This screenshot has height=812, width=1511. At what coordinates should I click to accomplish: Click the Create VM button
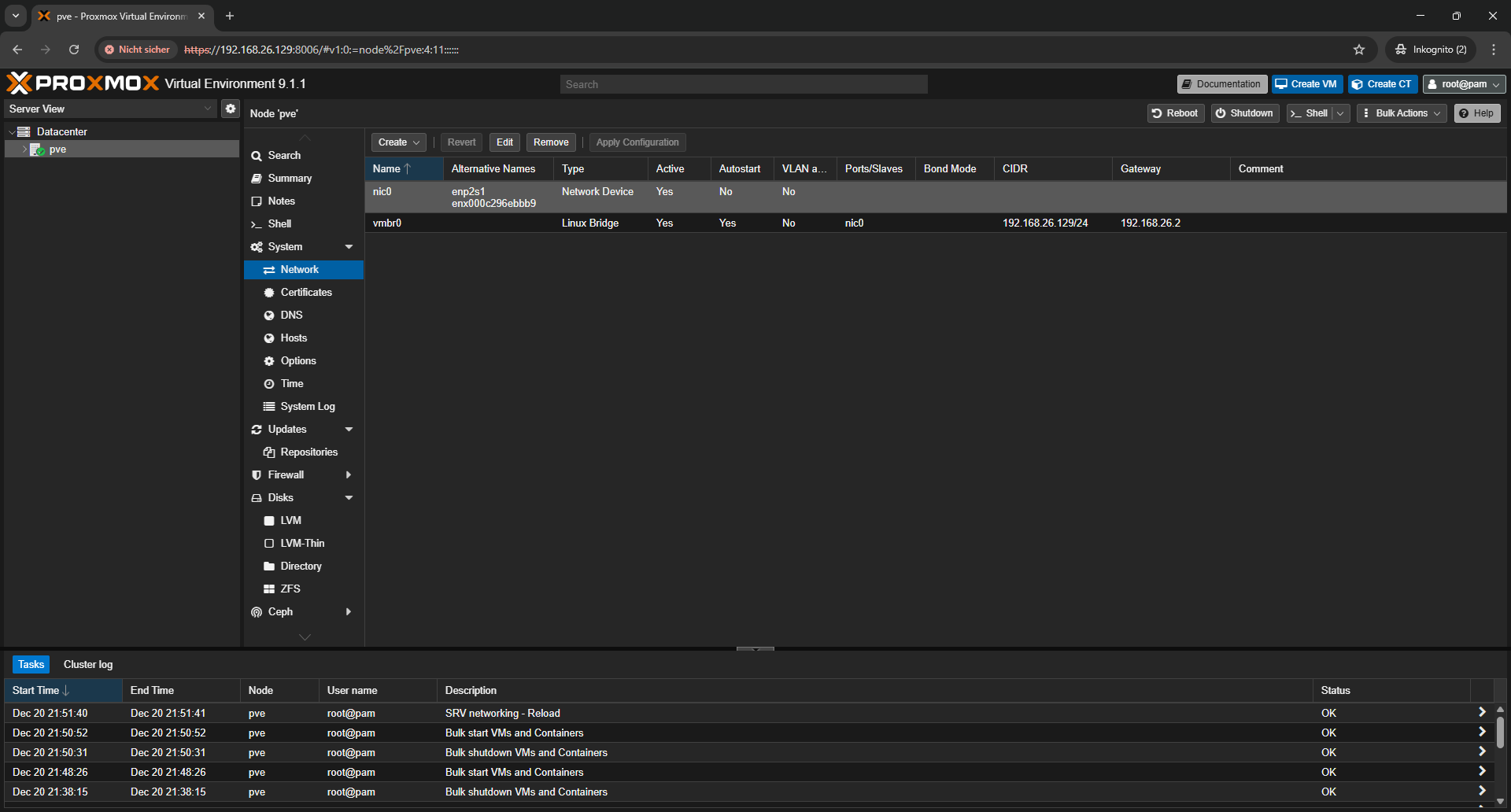click(x=1306, y=84)
